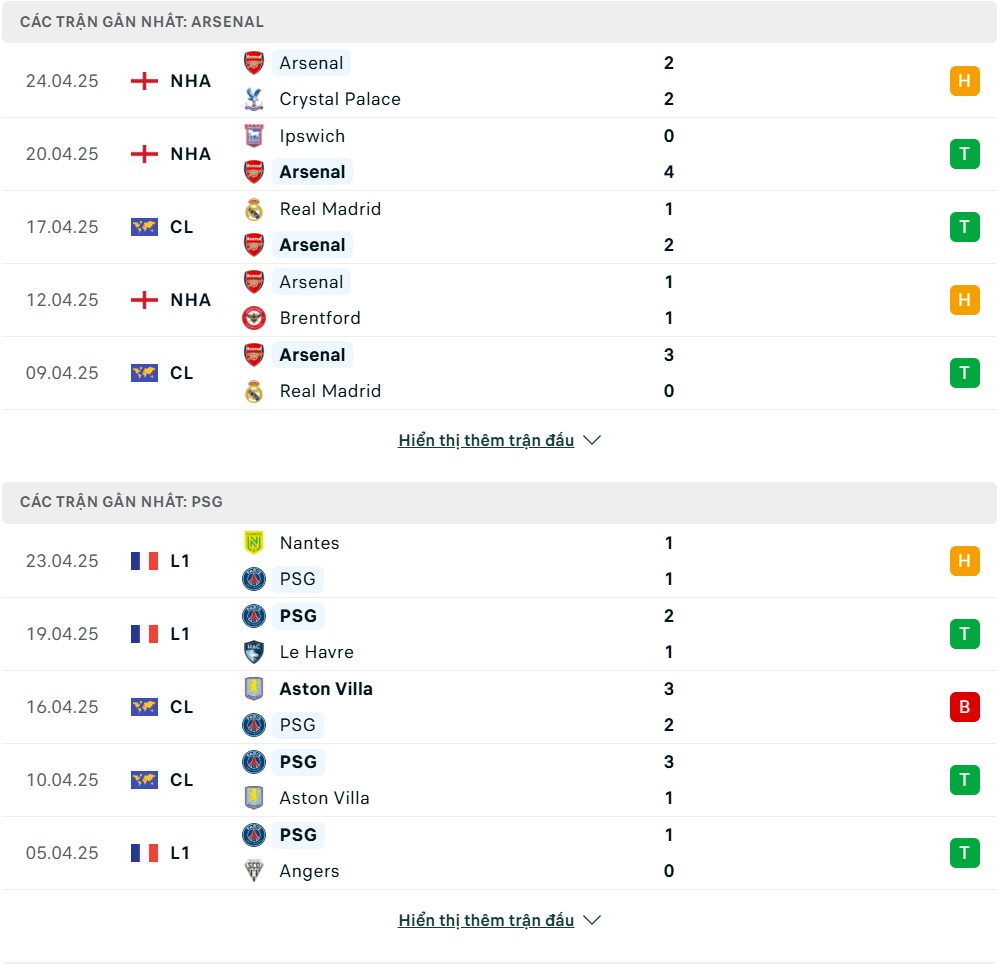The image size is (997, 964).
Task: Open 'Hiển thị thêm trận đấu' under PSG
Action: pos(486,920)
